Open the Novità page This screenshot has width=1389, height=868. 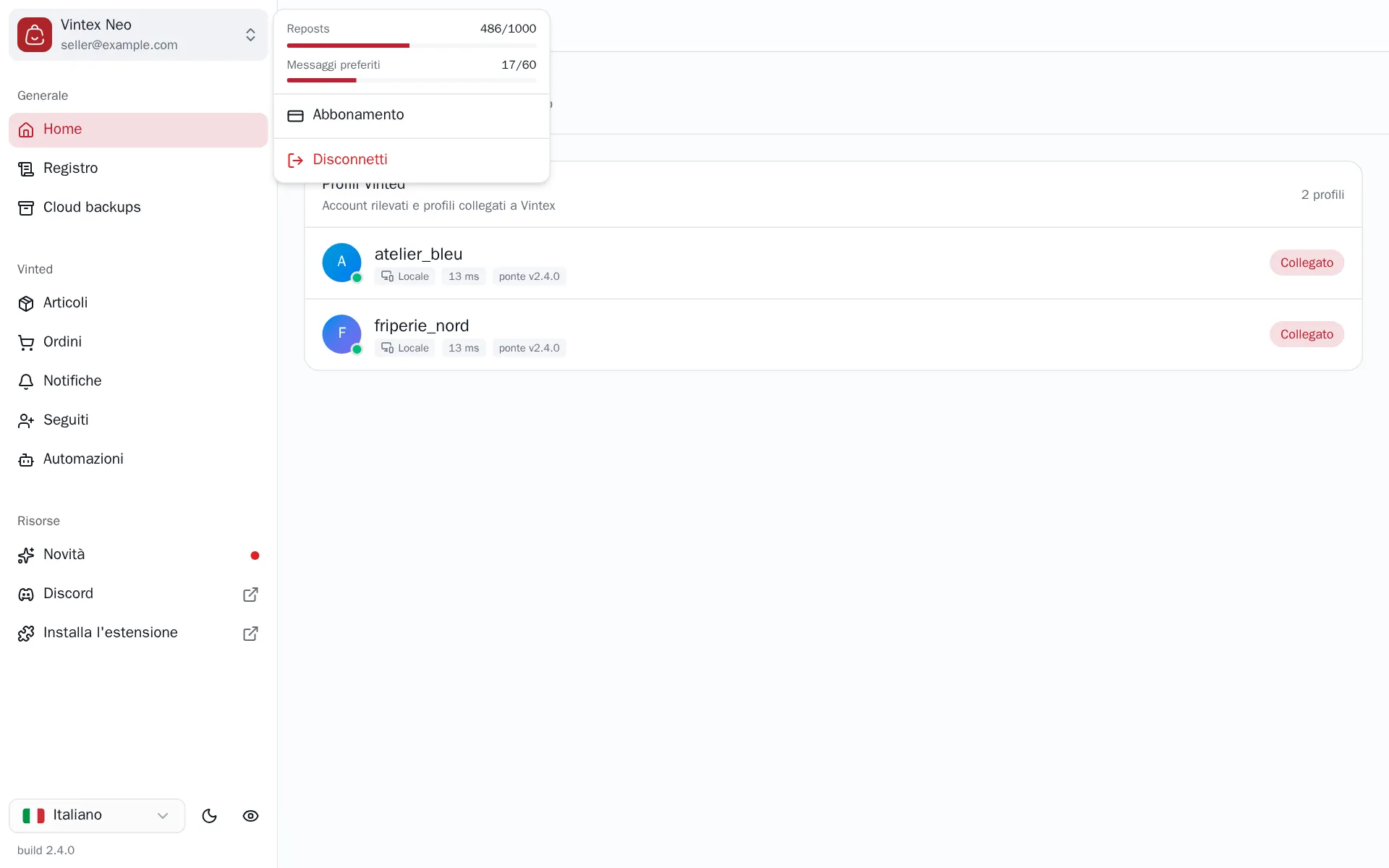(138, 555)
